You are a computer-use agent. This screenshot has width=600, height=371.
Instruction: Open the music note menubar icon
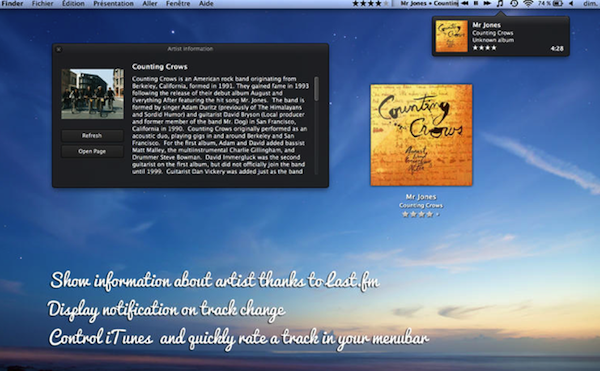pyautogui.click(x=500, y=3)
